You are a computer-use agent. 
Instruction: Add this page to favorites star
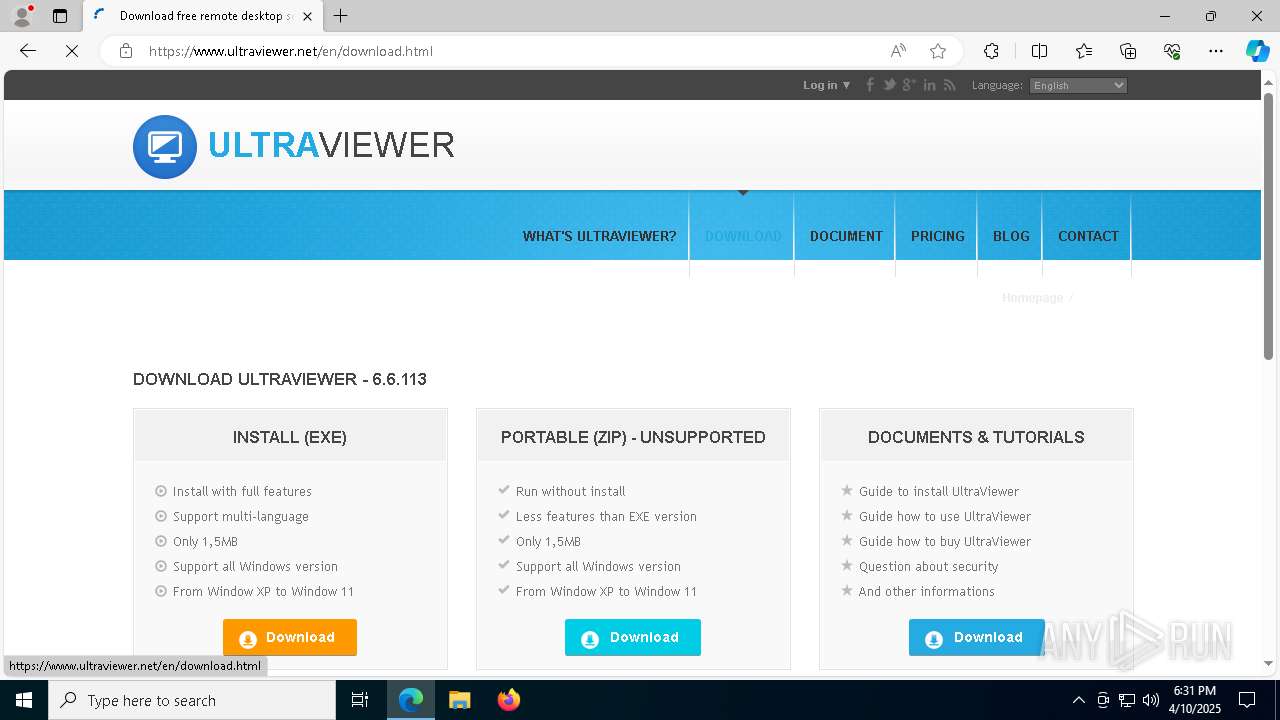click(938, 51)
